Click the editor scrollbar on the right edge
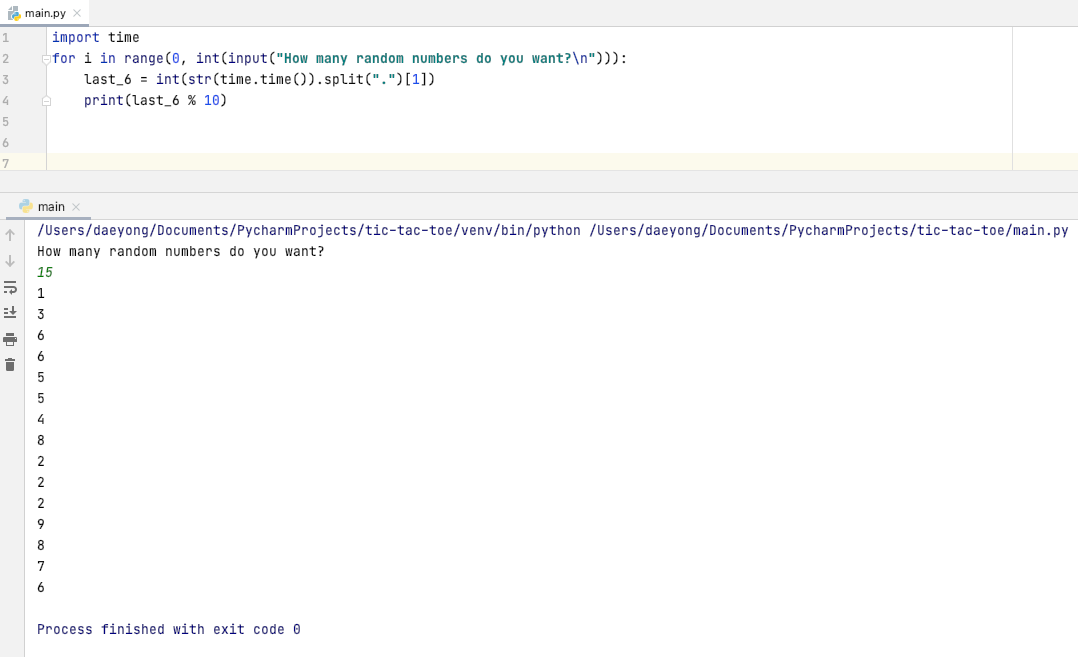Screen dimensions: 1078x657 pos(1072,90)
